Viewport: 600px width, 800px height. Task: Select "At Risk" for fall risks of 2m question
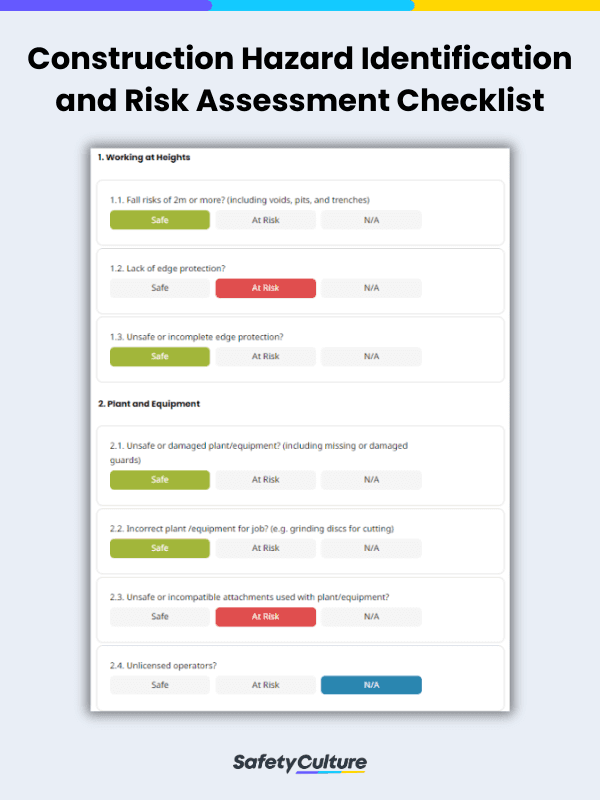pyautogui.click(x=265, y=220)
